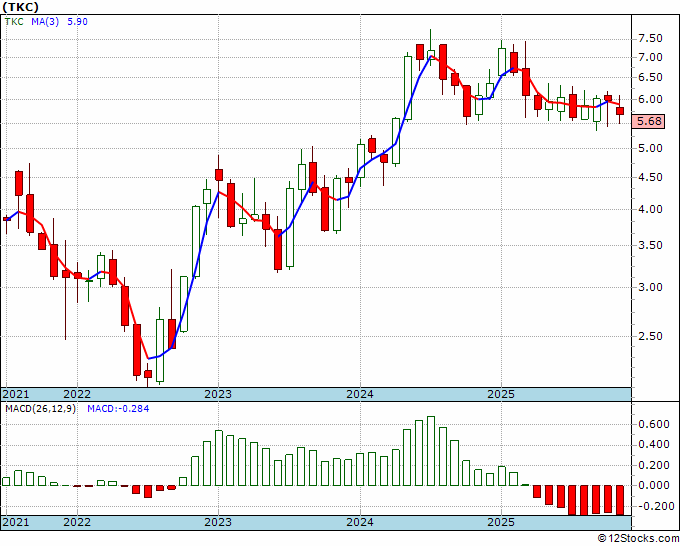Click the 0.400 MACD axis label
Viewport: 680px width, 546px height.
pyautogui.click(x=654, y=445)
